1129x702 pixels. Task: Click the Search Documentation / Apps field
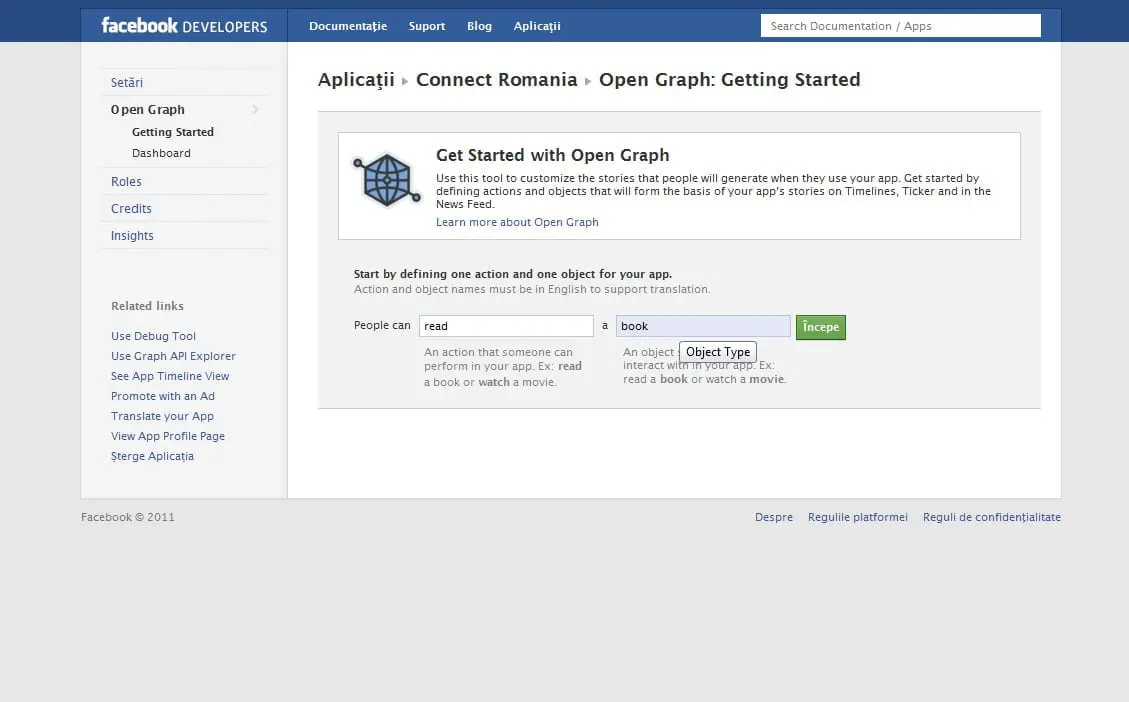click(x=900, y=26)
